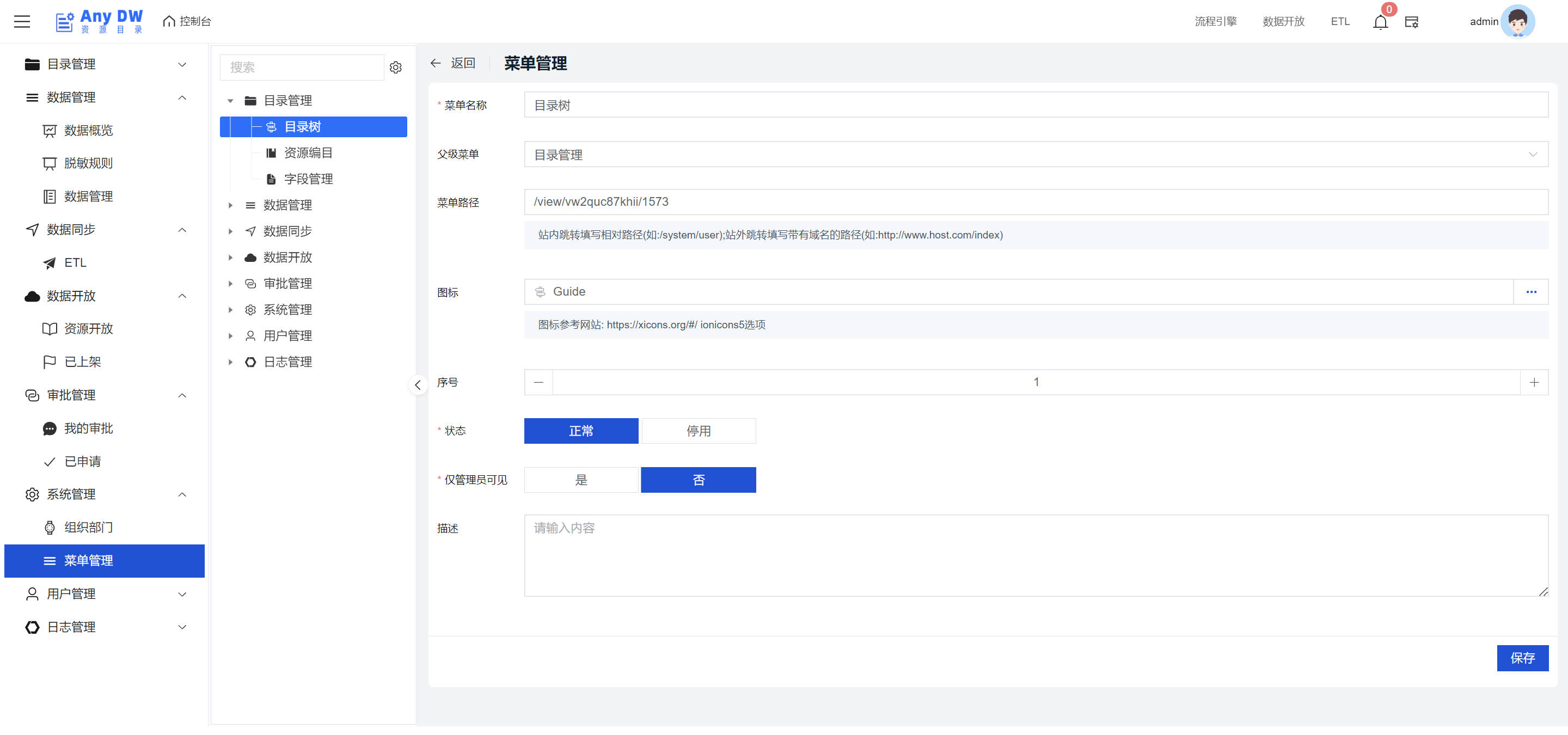
Task: Set status to 正常
Action: 581,431
